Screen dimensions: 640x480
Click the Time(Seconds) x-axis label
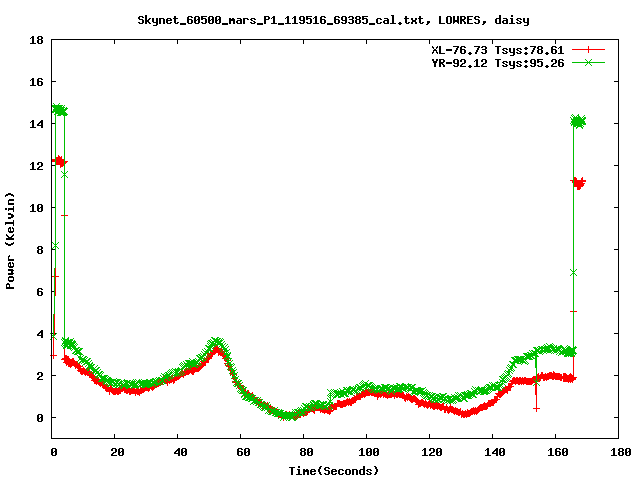click(333, 471)
